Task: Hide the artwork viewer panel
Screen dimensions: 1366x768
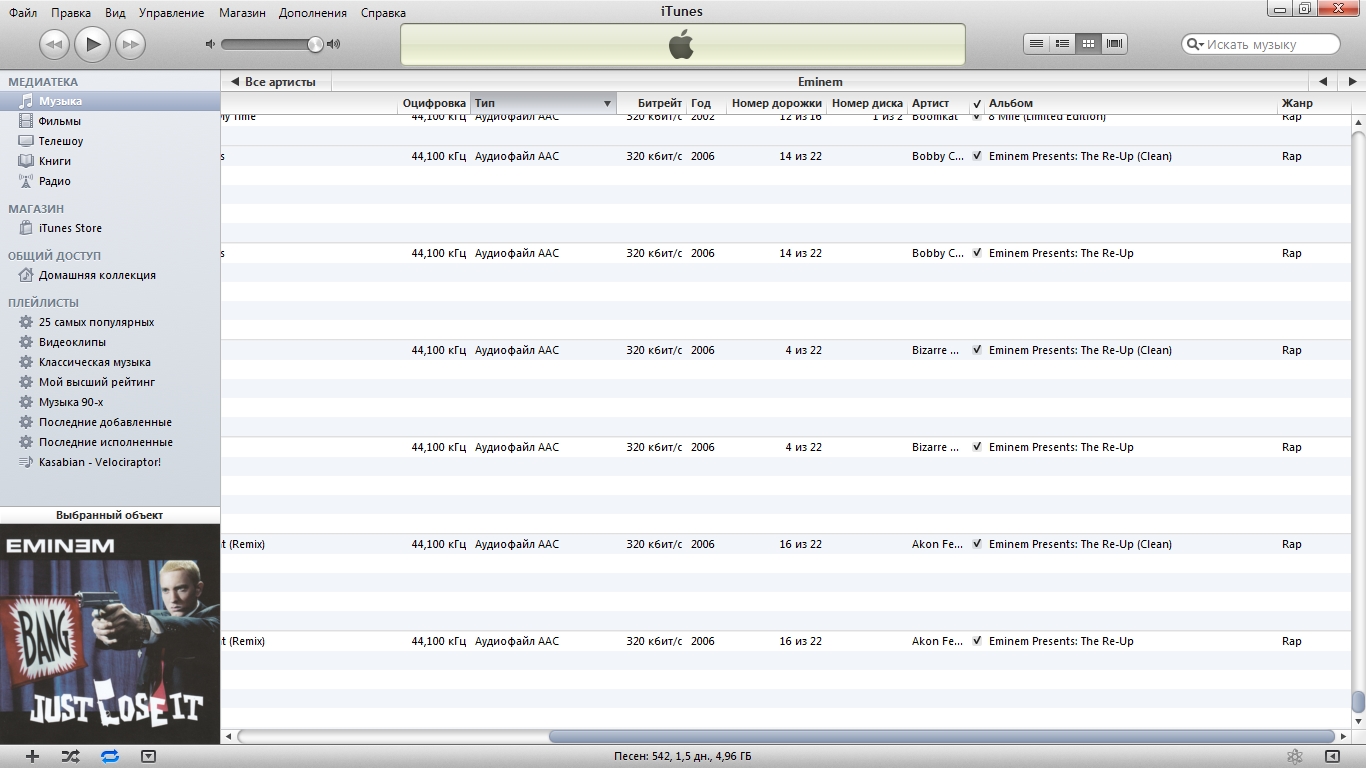Action: click(149, 757)
